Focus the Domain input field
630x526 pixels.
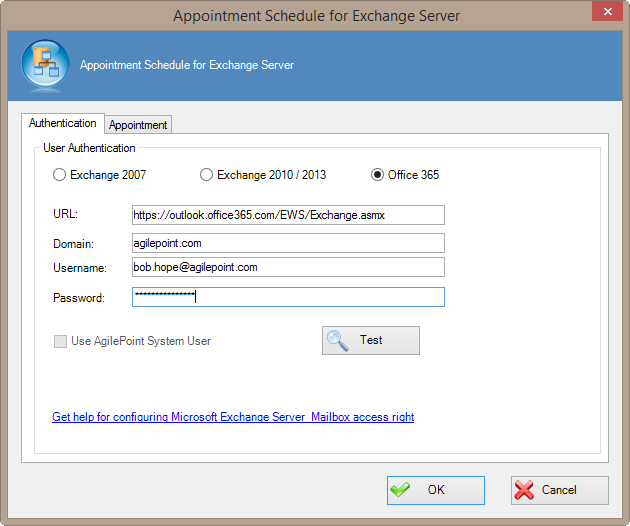coord(288,243)
